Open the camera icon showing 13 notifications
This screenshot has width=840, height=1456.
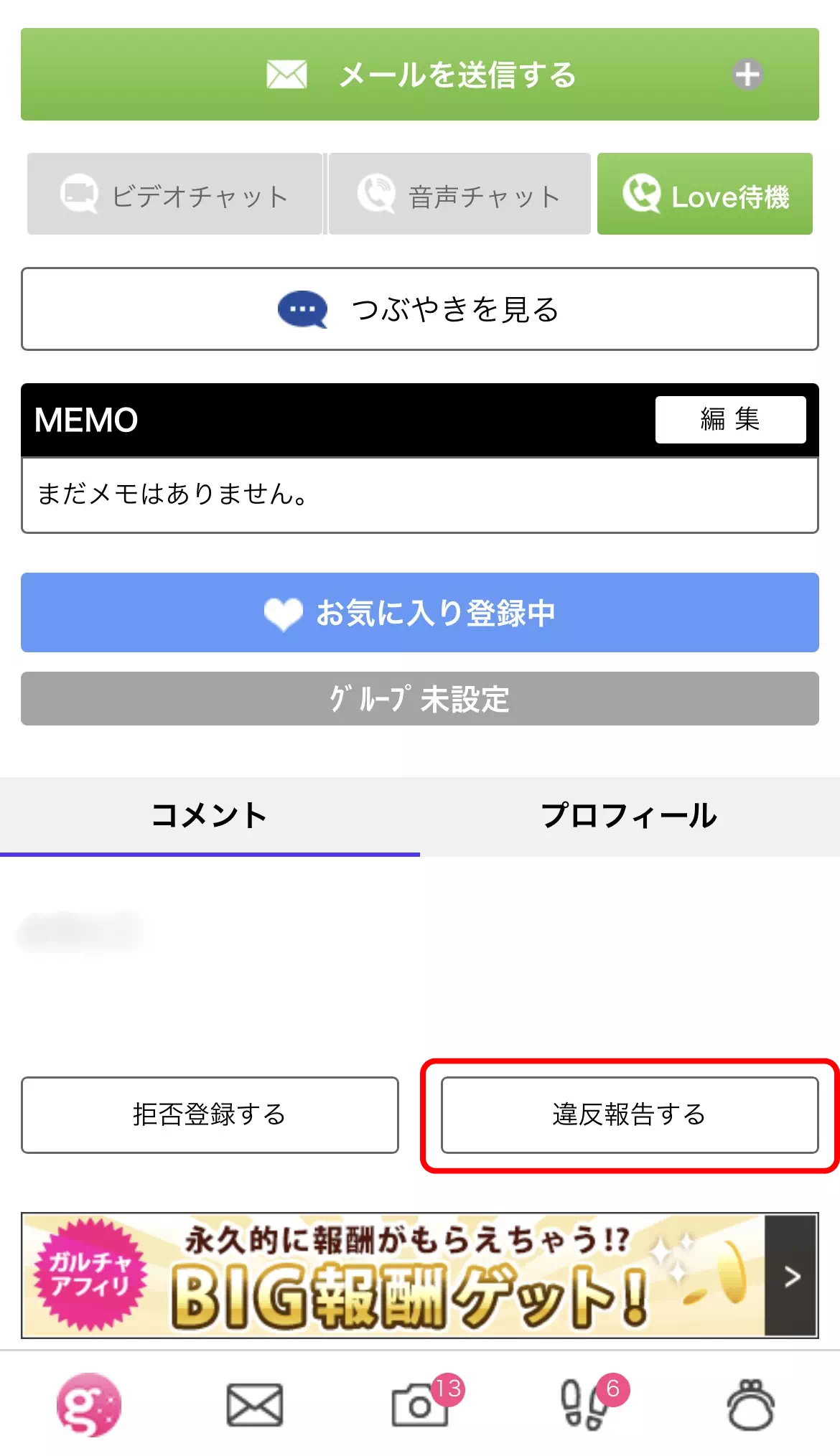(422, 1403)
